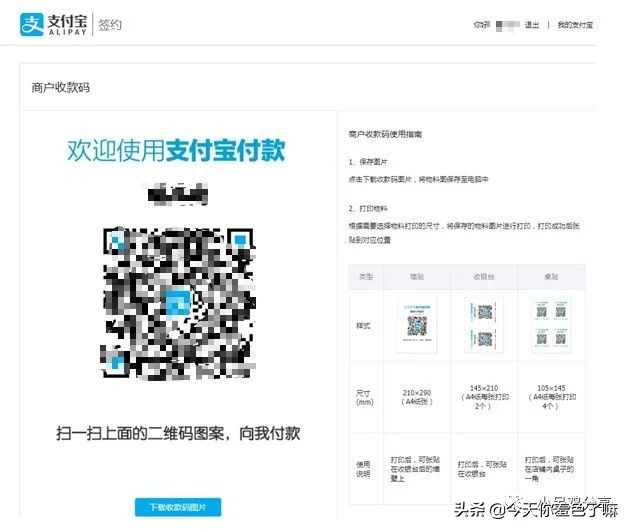This screenshot has width=632, height=532.
Task: Click the 使用说明 row label
Action: pos(363,469)
